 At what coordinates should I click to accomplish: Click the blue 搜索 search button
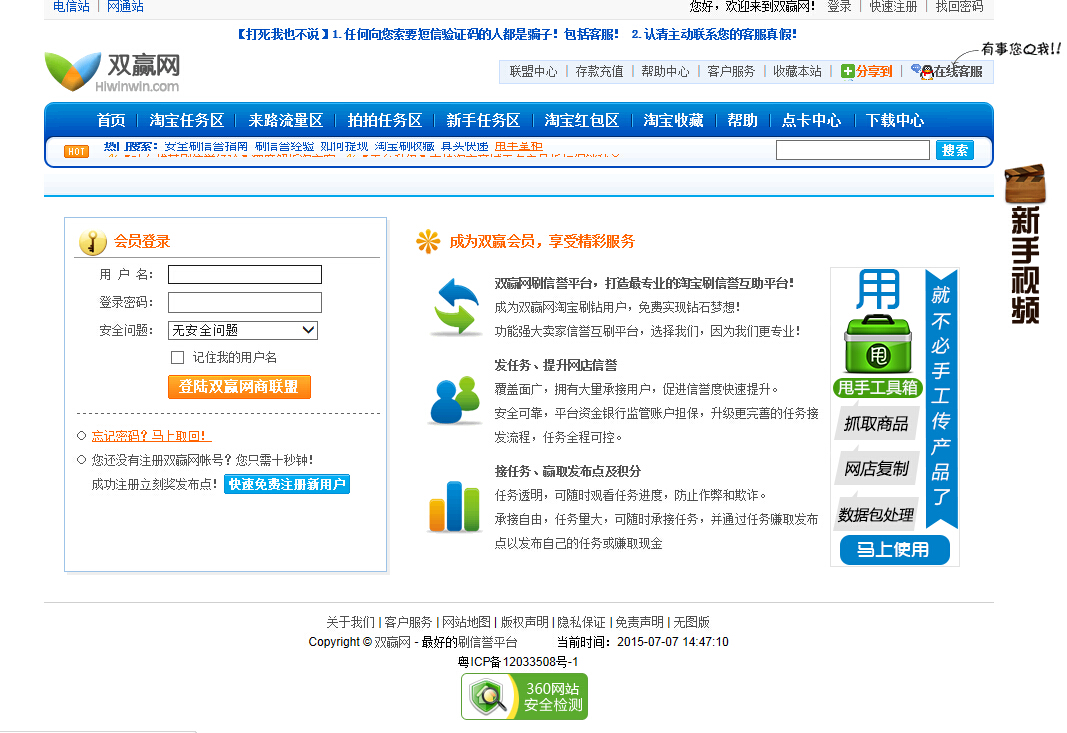[x=955, y=150]
